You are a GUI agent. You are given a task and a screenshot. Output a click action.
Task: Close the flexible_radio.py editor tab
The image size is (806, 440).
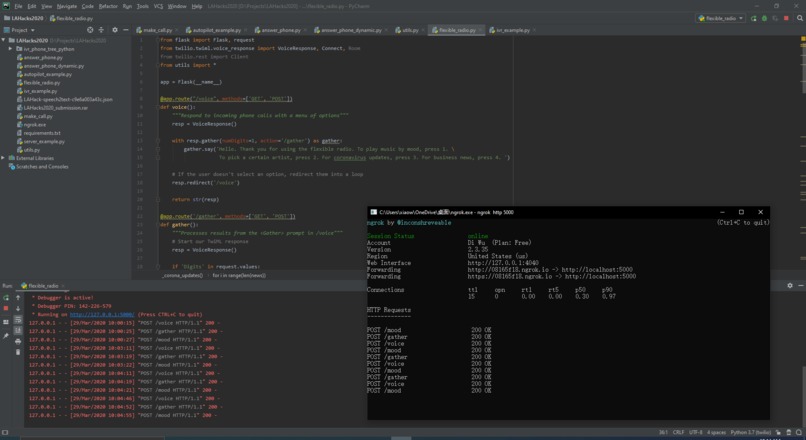pos(480,30)
